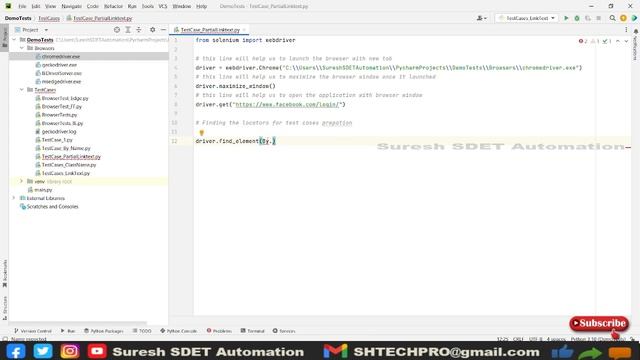Open the File menu
640x360 pixels.
22,6
